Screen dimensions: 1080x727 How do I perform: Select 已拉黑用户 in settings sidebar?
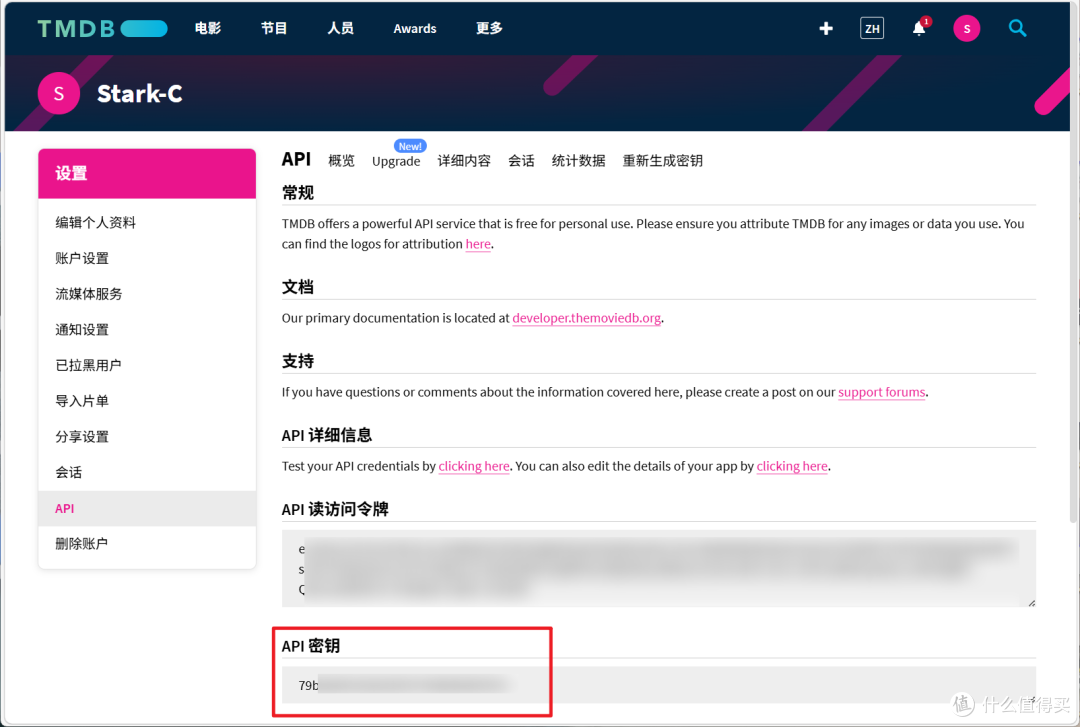tap(147, 365)
